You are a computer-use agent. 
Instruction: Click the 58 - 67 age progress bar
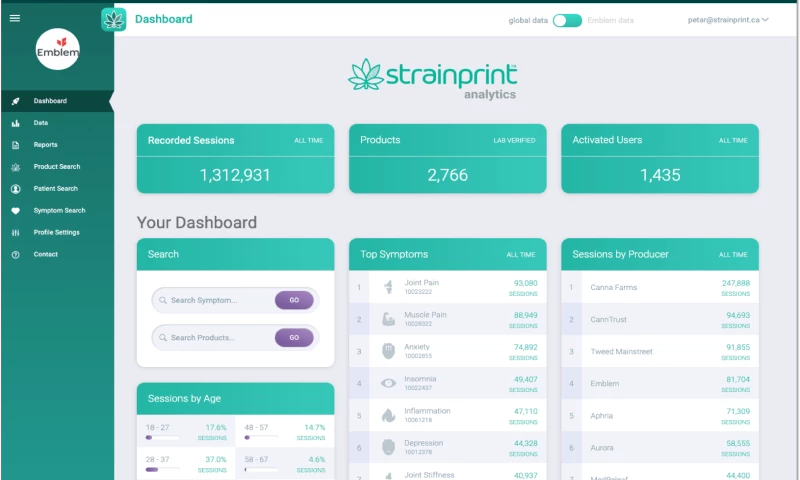click(x=261, y=470)
